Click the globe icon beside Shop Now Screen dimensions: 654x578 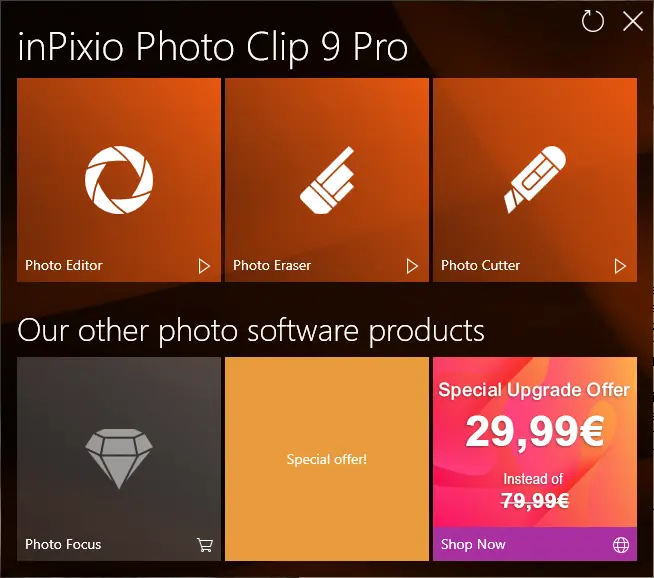(x=621, y=545)
